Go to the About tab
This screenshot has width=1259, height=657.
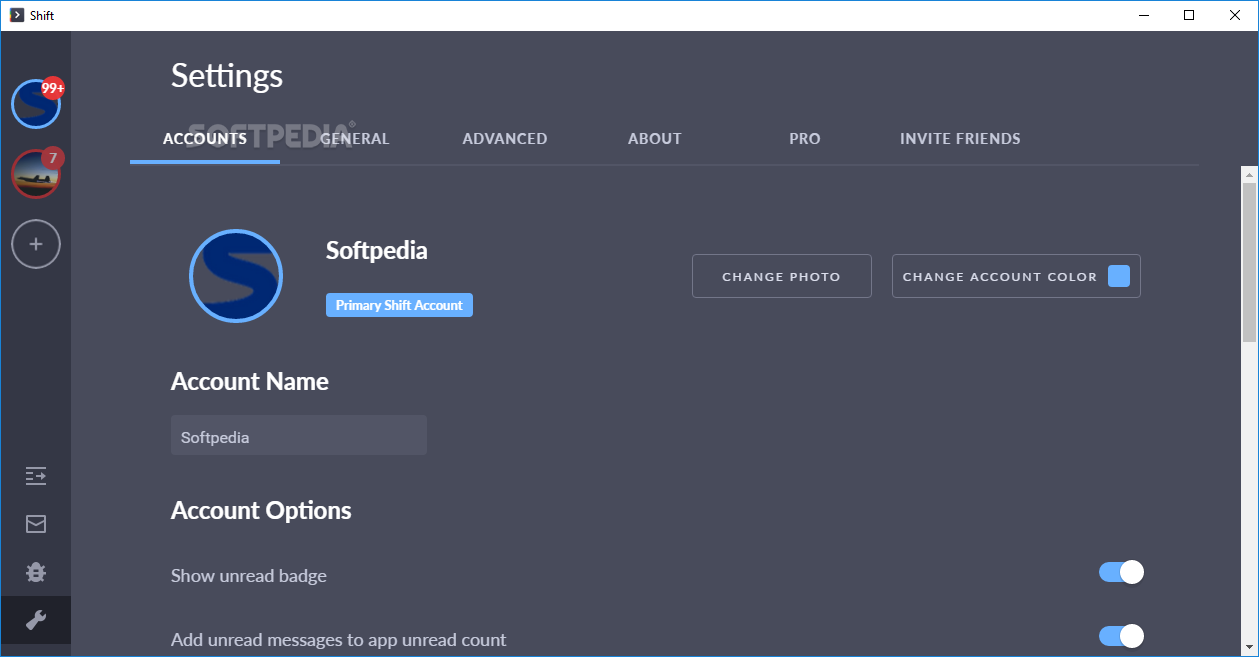(x=655, y=139)
